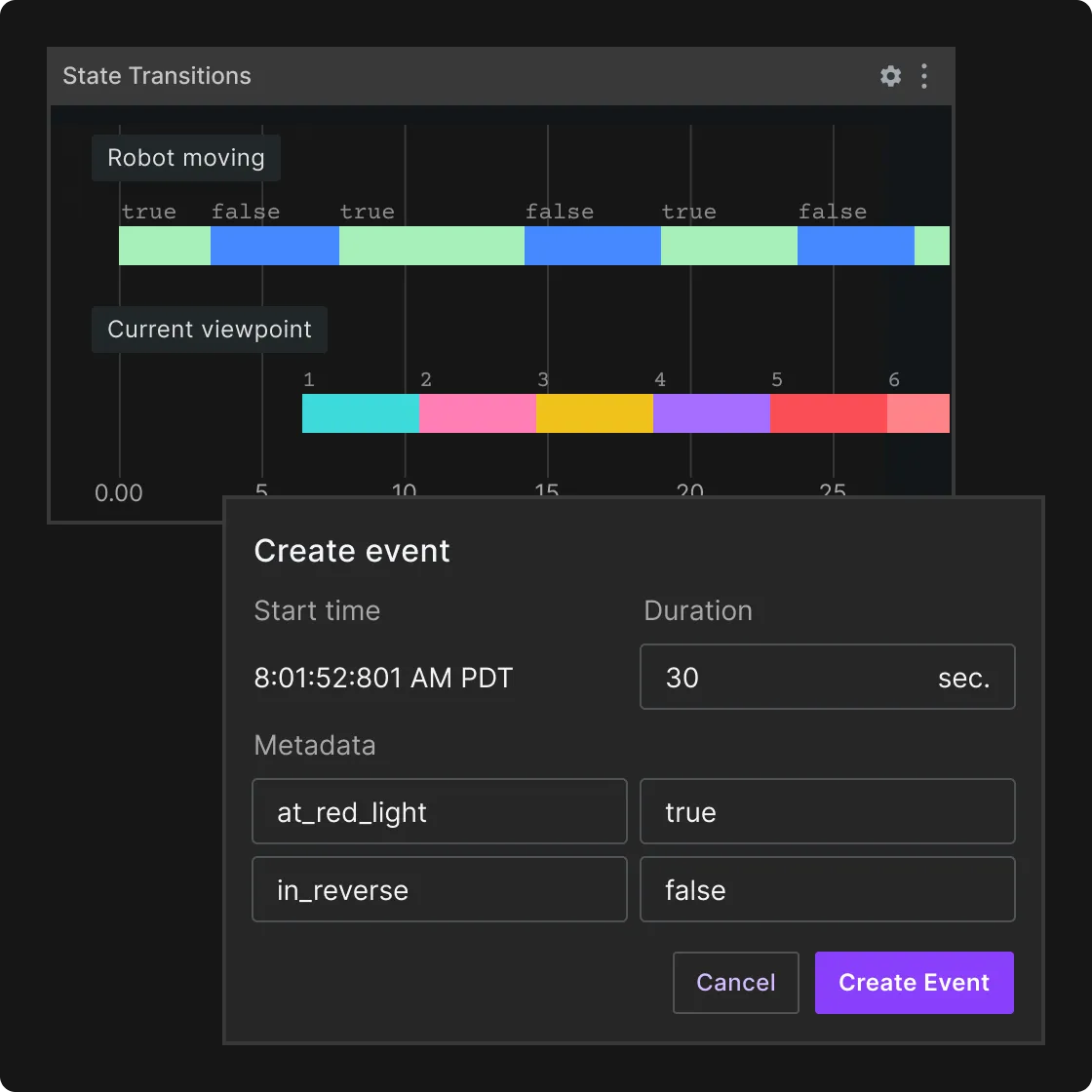Toggle the in_reverse value to true
The image size is (1092, 1092).
(827, 889)
